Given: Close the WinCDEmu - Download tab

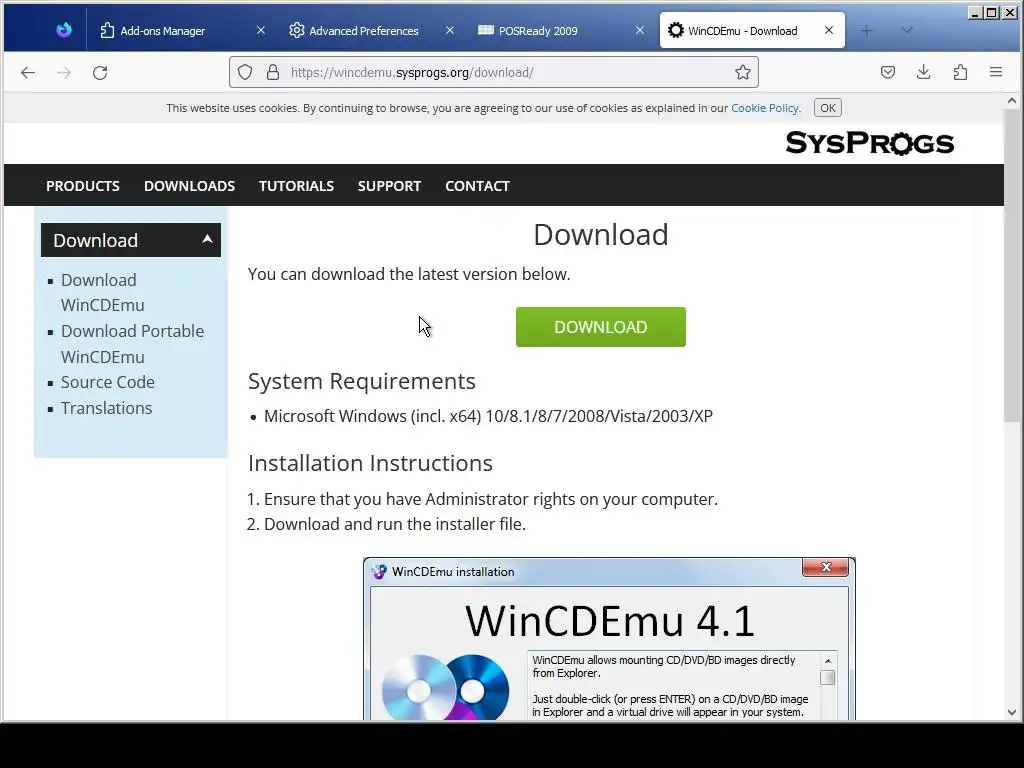Looking at the screenshot, I should (x=829, y=31).
